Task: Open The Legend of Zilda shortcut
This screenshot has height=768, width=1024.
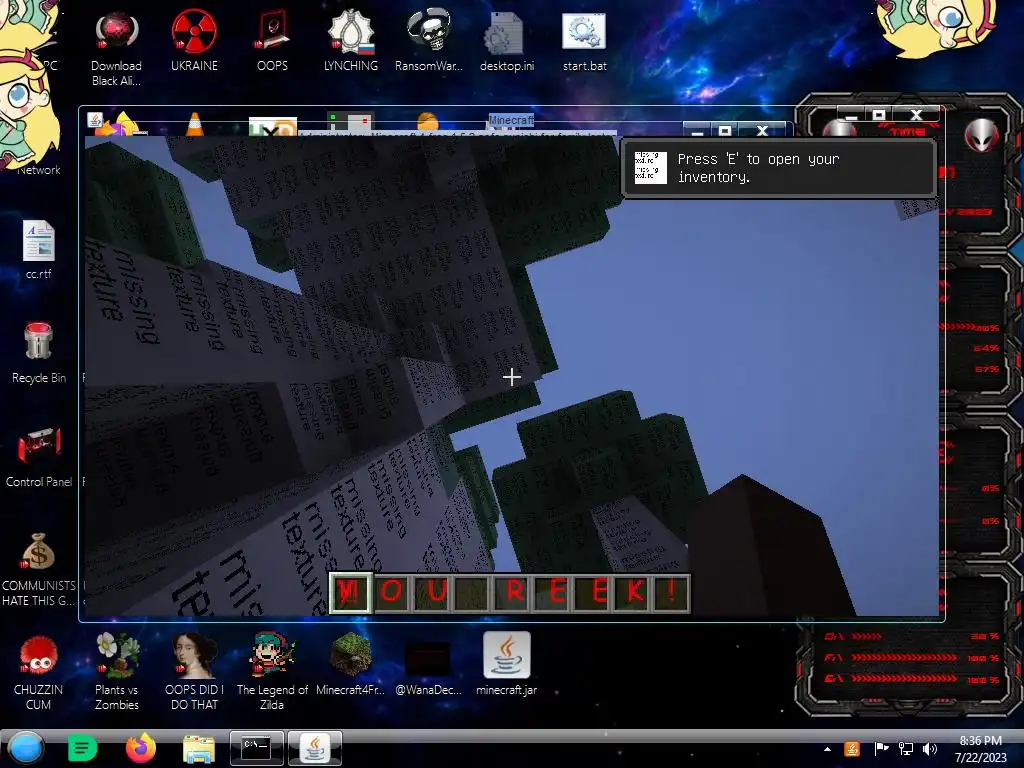Action: pyautogui.click(x=272, y=671)
